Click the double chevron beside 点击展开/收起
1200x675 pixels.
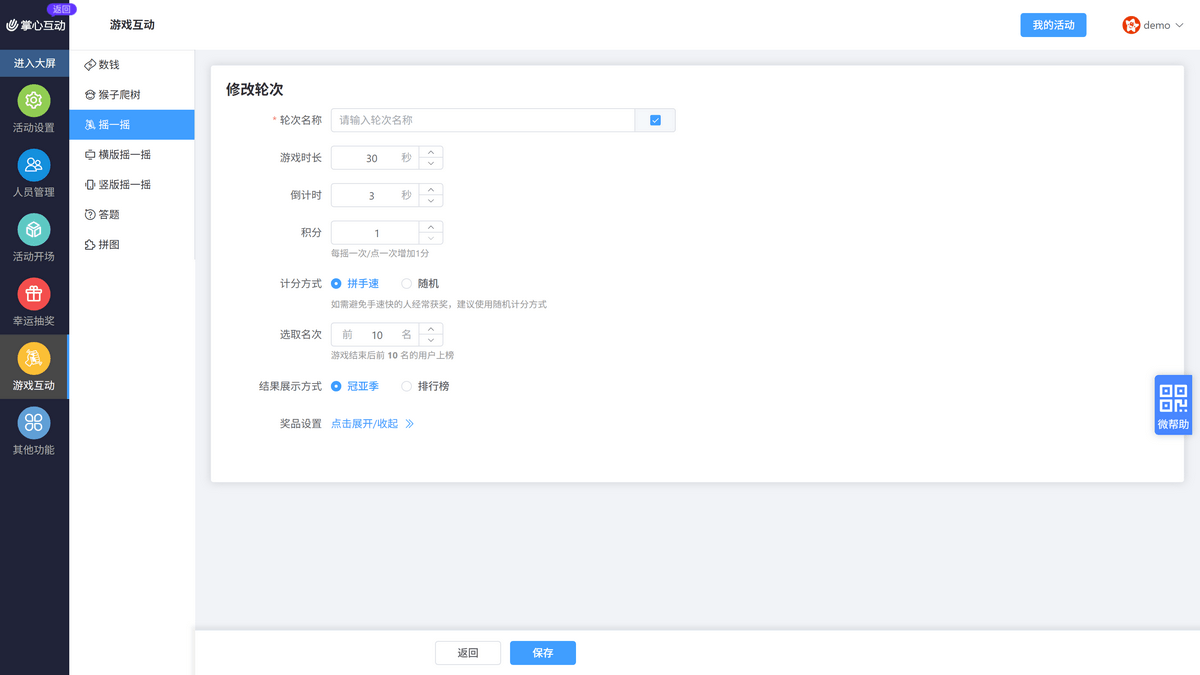(409, 424)
